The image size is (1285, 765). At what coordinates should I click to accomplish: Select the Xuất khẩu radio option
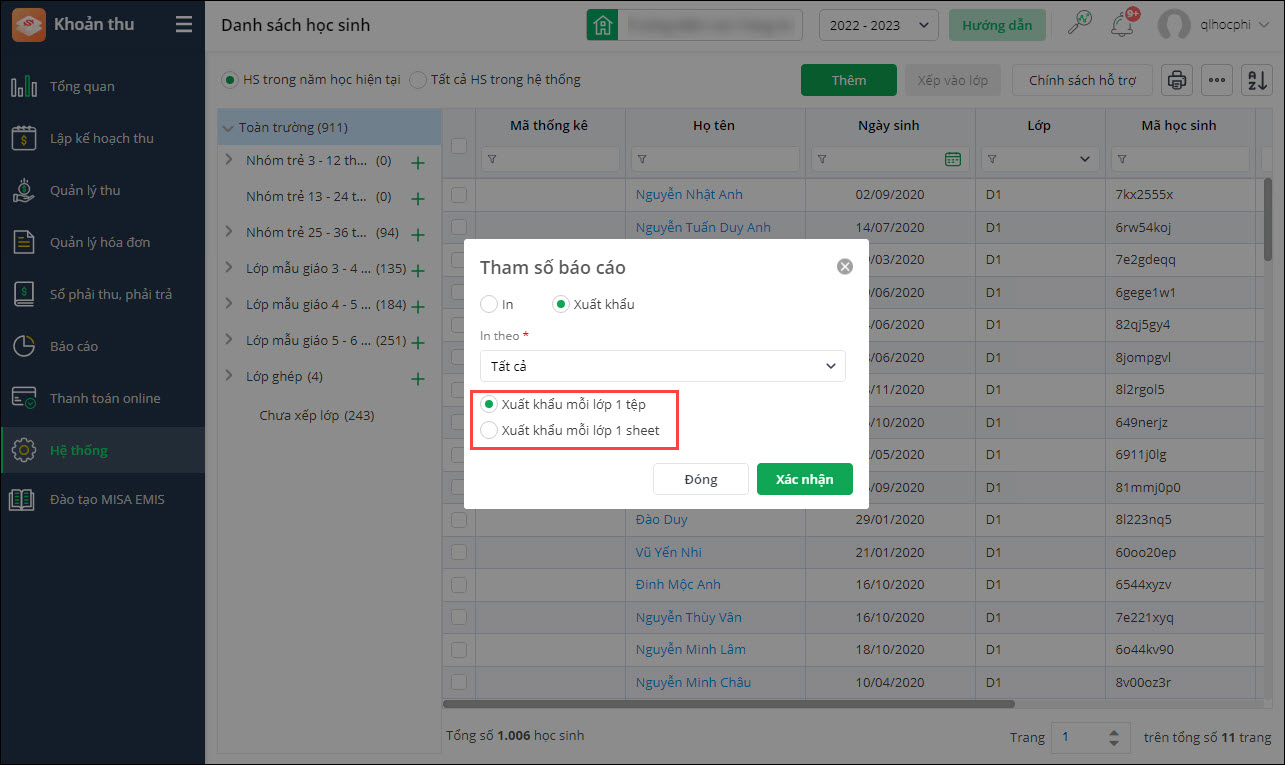560,304
